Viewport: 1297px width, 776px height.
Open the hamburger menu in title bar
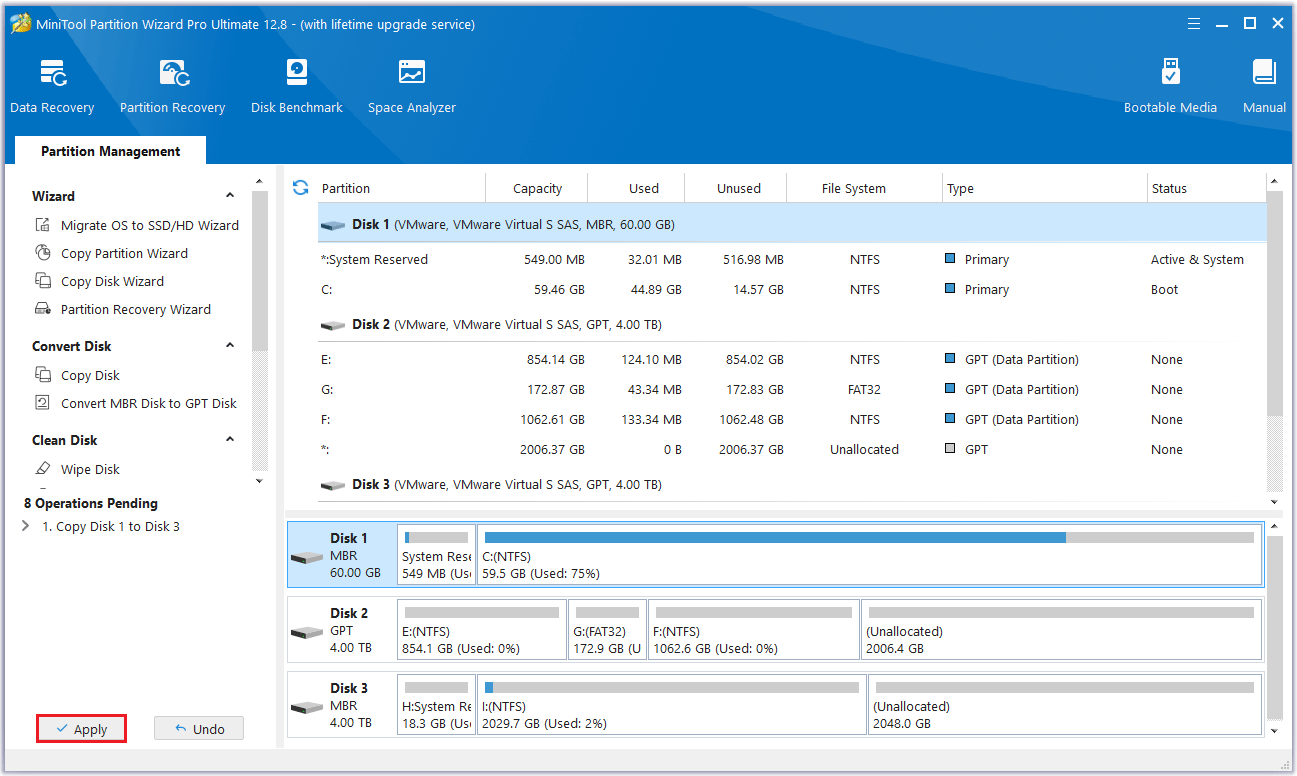point(1193,23)
